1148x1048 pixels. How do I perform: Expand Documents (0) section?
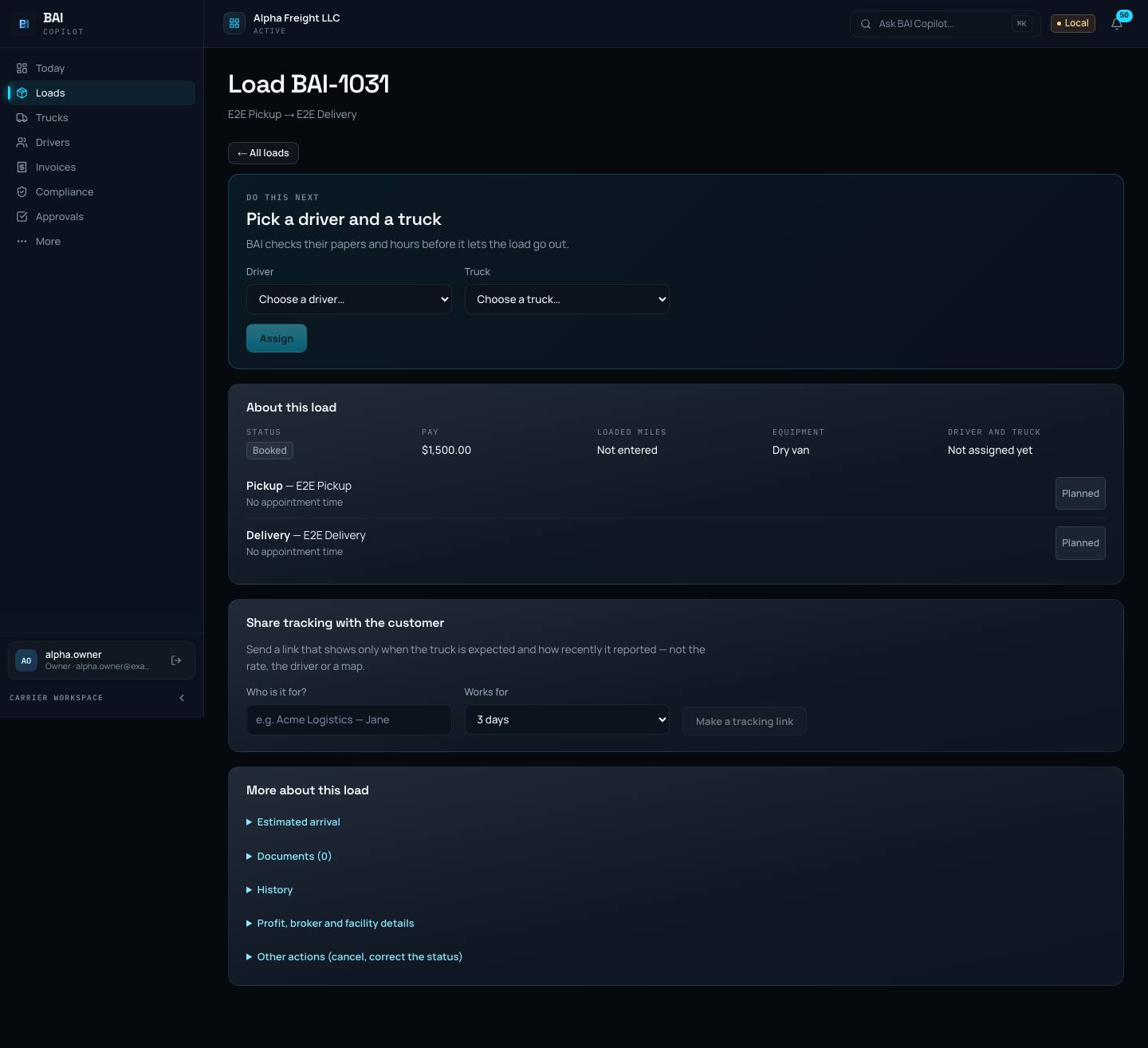click(x=289, y=857)
